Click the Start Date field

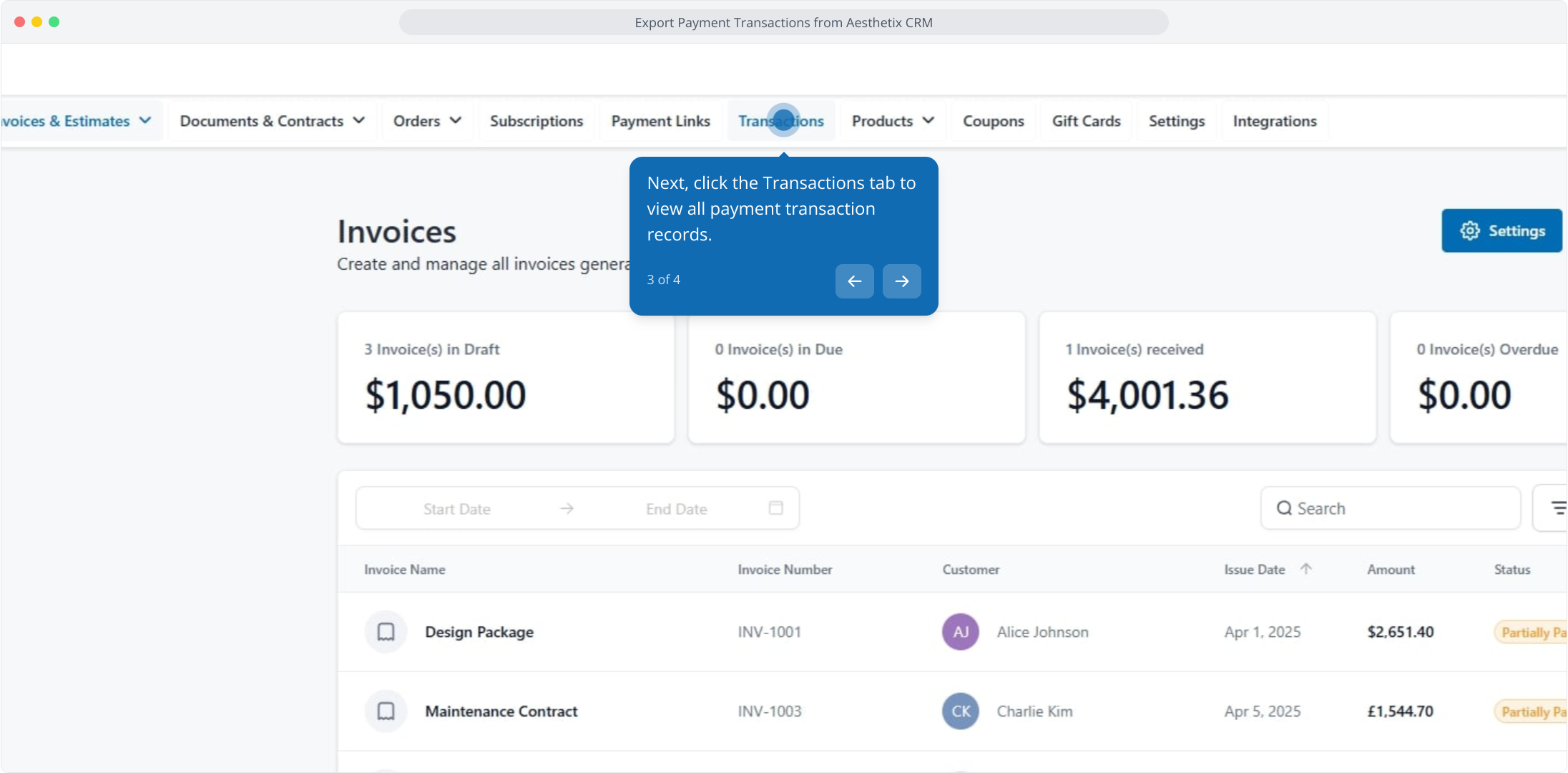[456, 509]
